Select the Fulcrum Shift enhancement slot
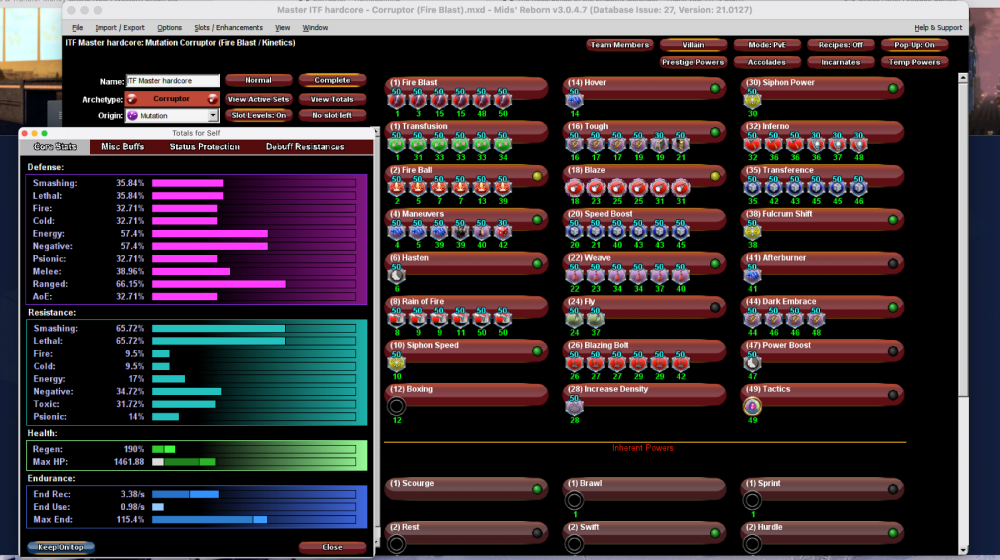Viewport: 1000px width, 560px height. tap(753, 231)
